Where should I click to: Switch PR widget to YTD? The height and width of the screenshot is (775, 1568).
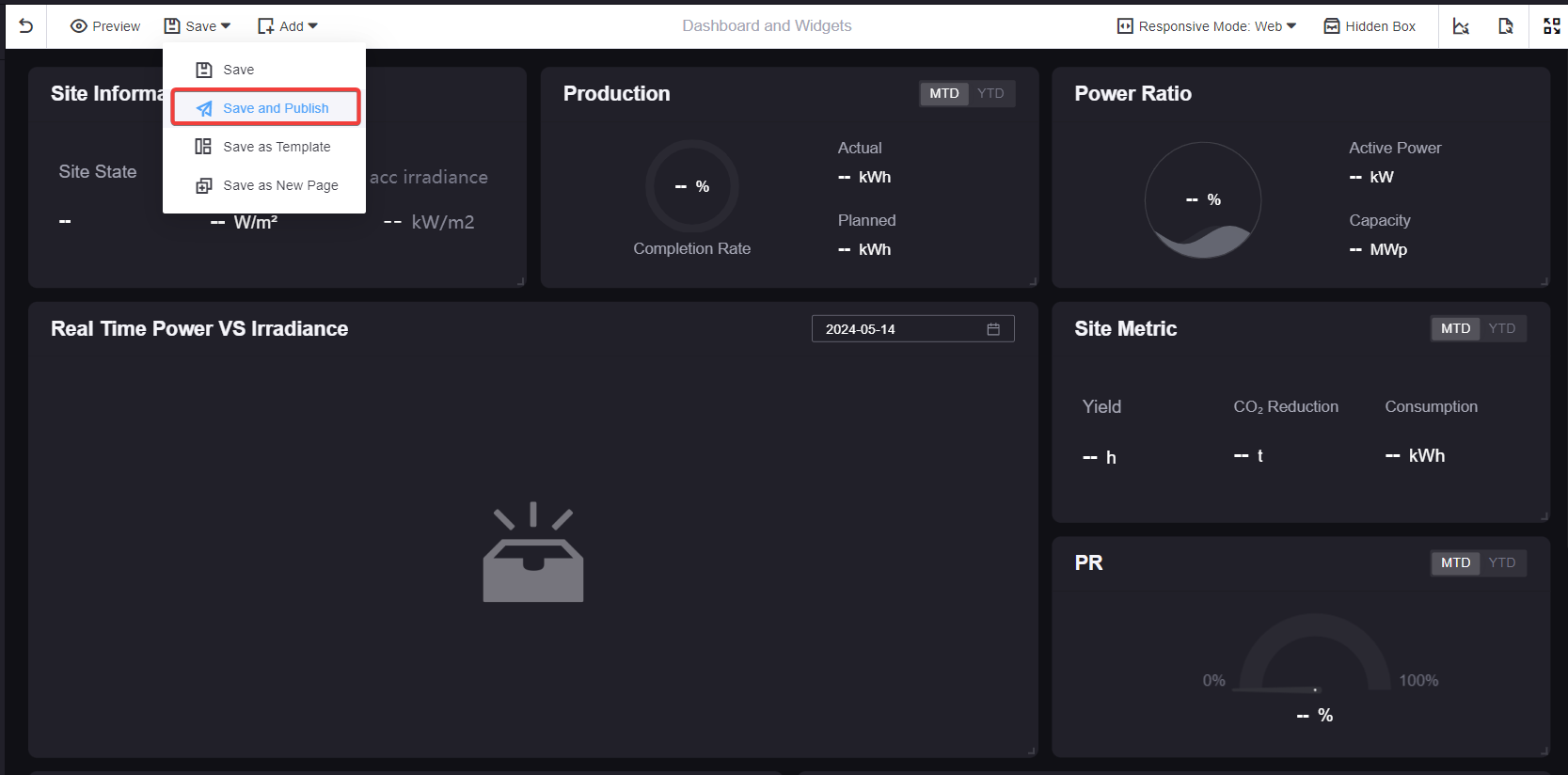[x=1501, y=562]
